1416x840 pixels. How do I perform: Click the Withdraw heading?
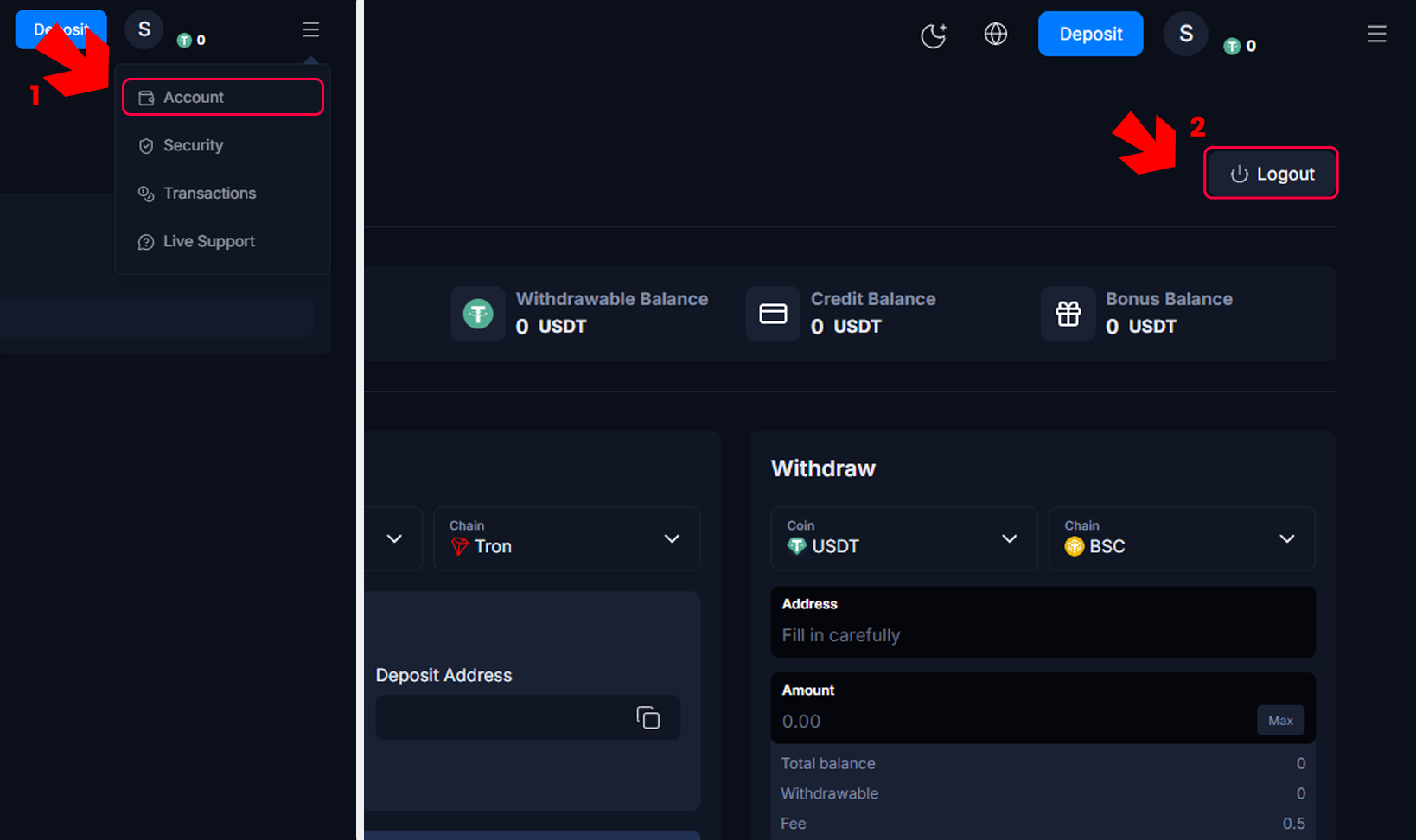click(823, 468)
